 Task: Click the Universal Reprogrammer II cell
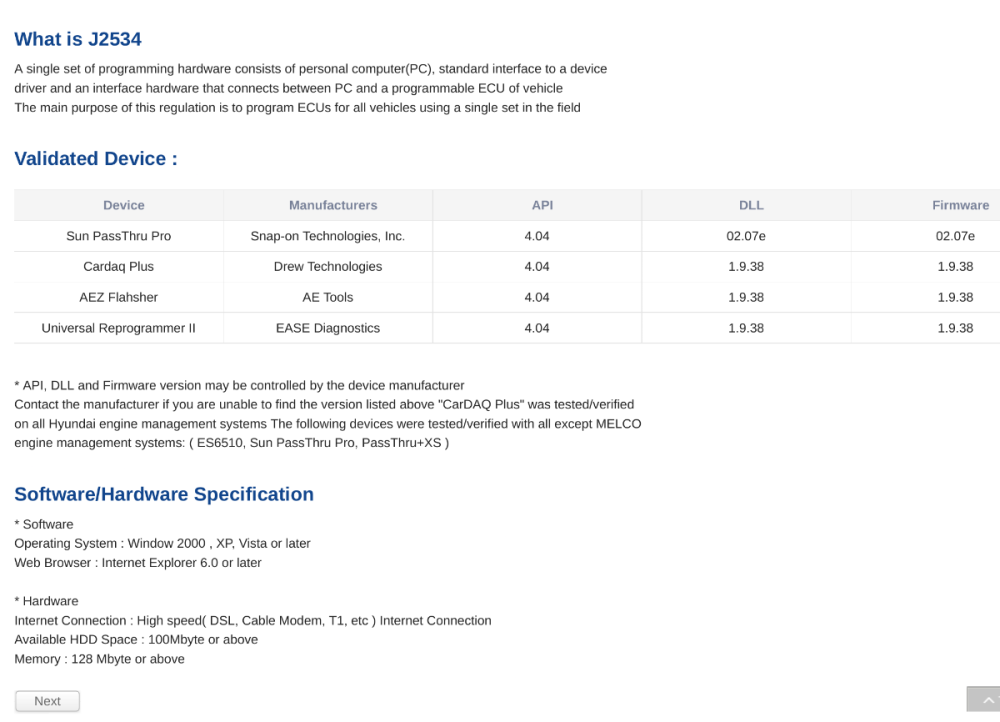pyautogui.click(x=119, y=328)
